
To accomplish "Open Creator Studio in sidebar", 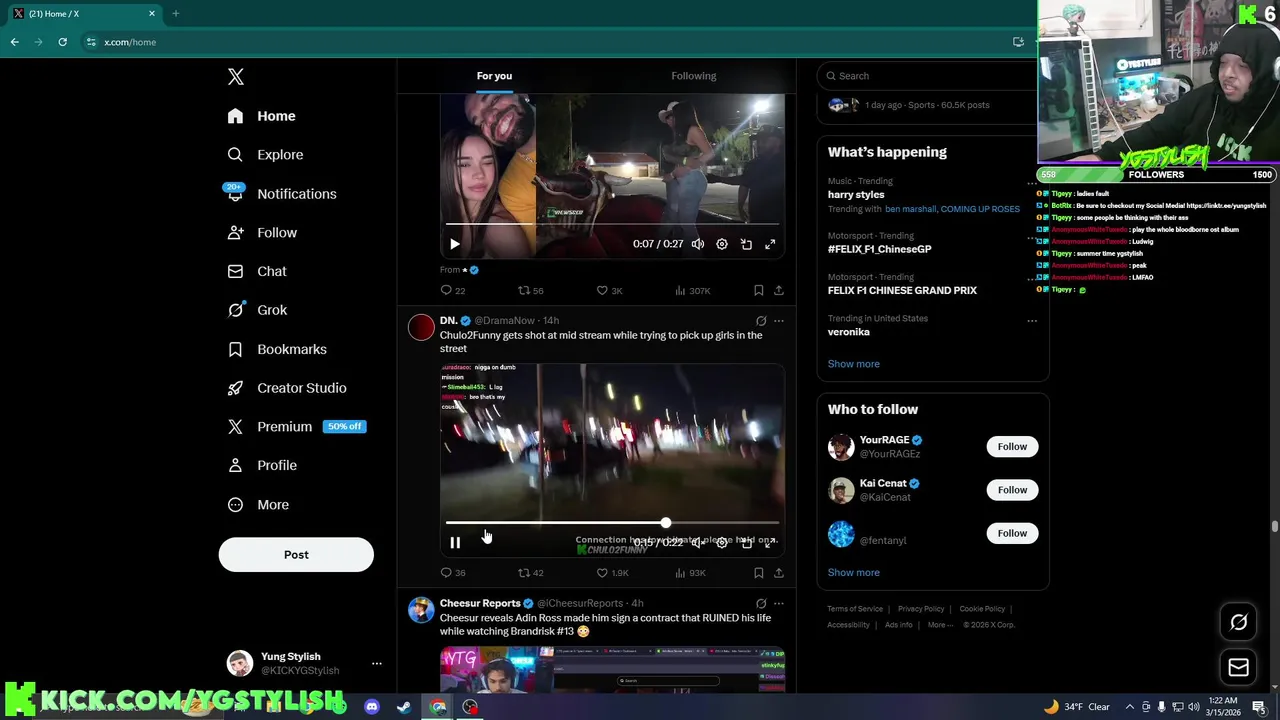I will click(287, 388).
